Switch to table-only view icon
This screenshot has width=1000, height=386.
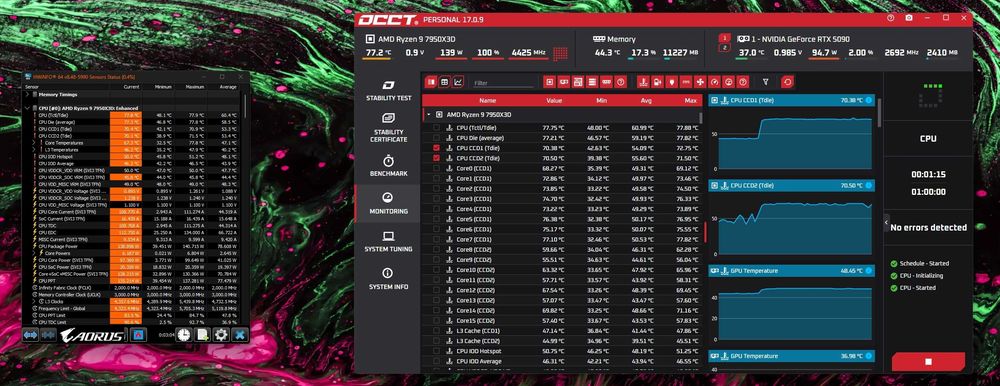pyautogui.click(x=445, y=82)
